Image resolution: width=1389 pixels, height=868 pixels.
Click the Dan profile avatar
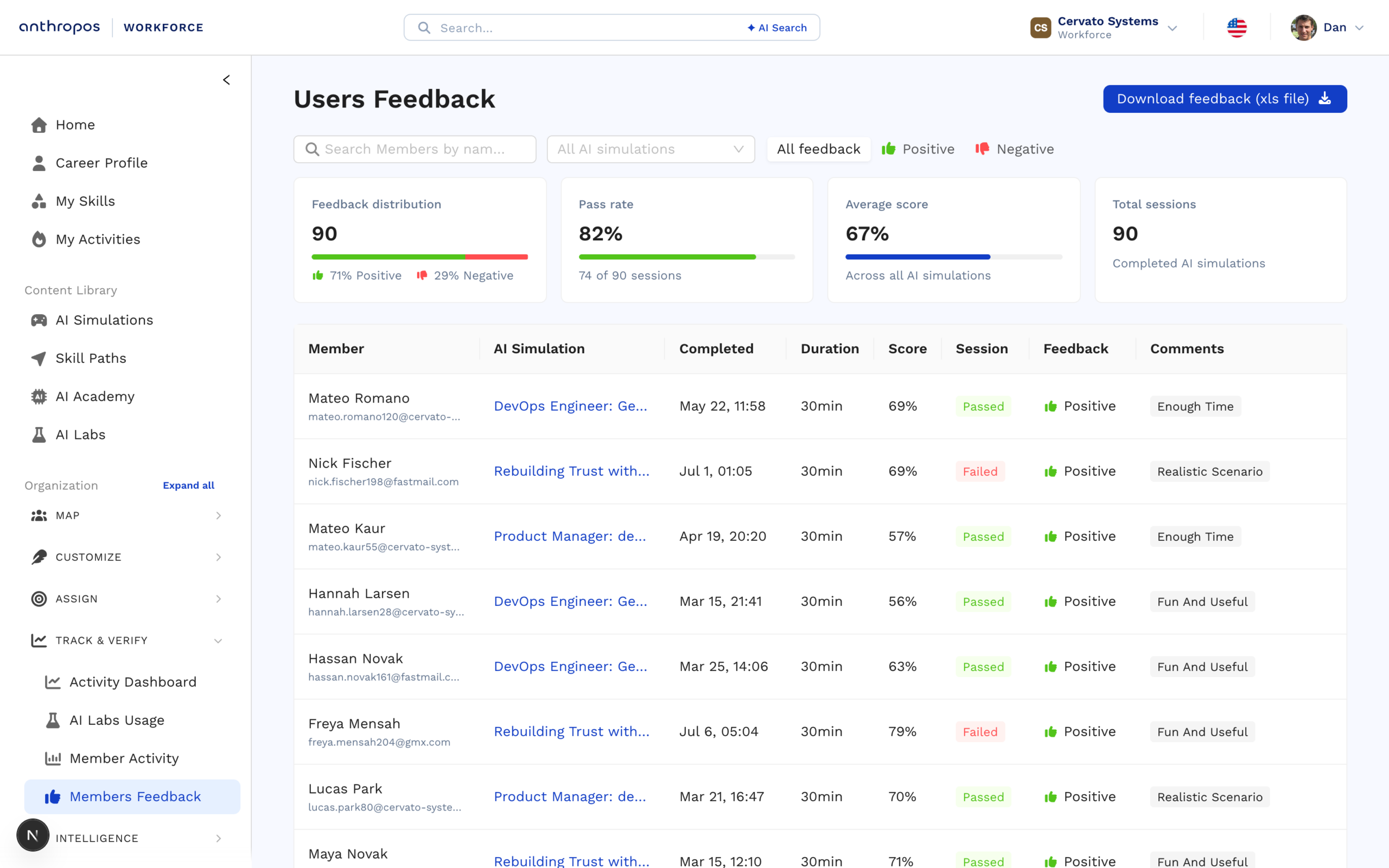pyautogui.click(x=1303, y=28)
